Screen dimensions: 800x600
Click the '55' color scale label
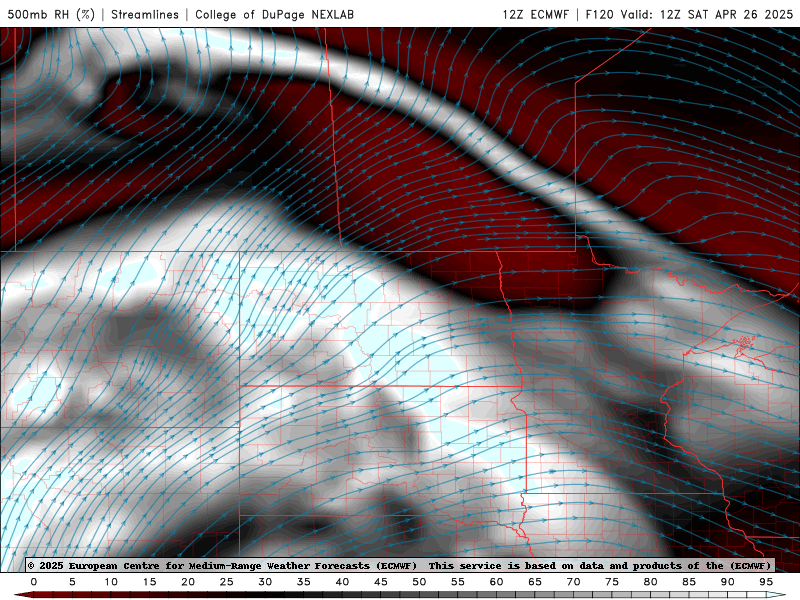(x=458, y=582)
